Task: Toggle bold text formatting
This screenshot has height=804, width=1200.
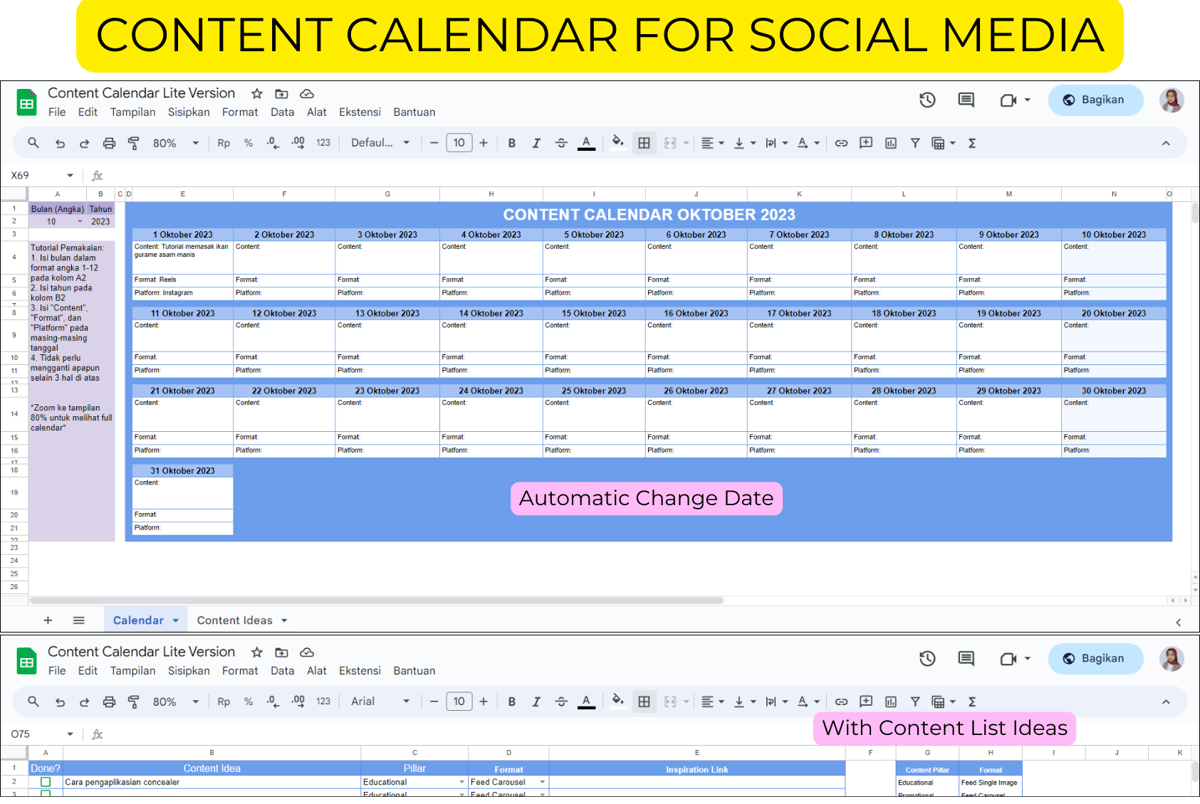Action: coord(512,143)
